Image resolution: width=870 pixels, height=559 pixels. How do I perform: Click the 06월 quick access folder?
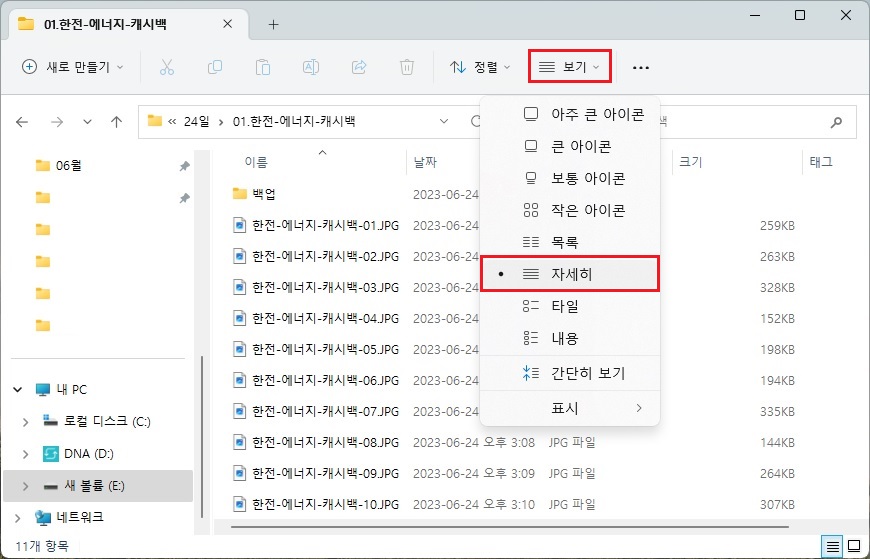(68, 165)
